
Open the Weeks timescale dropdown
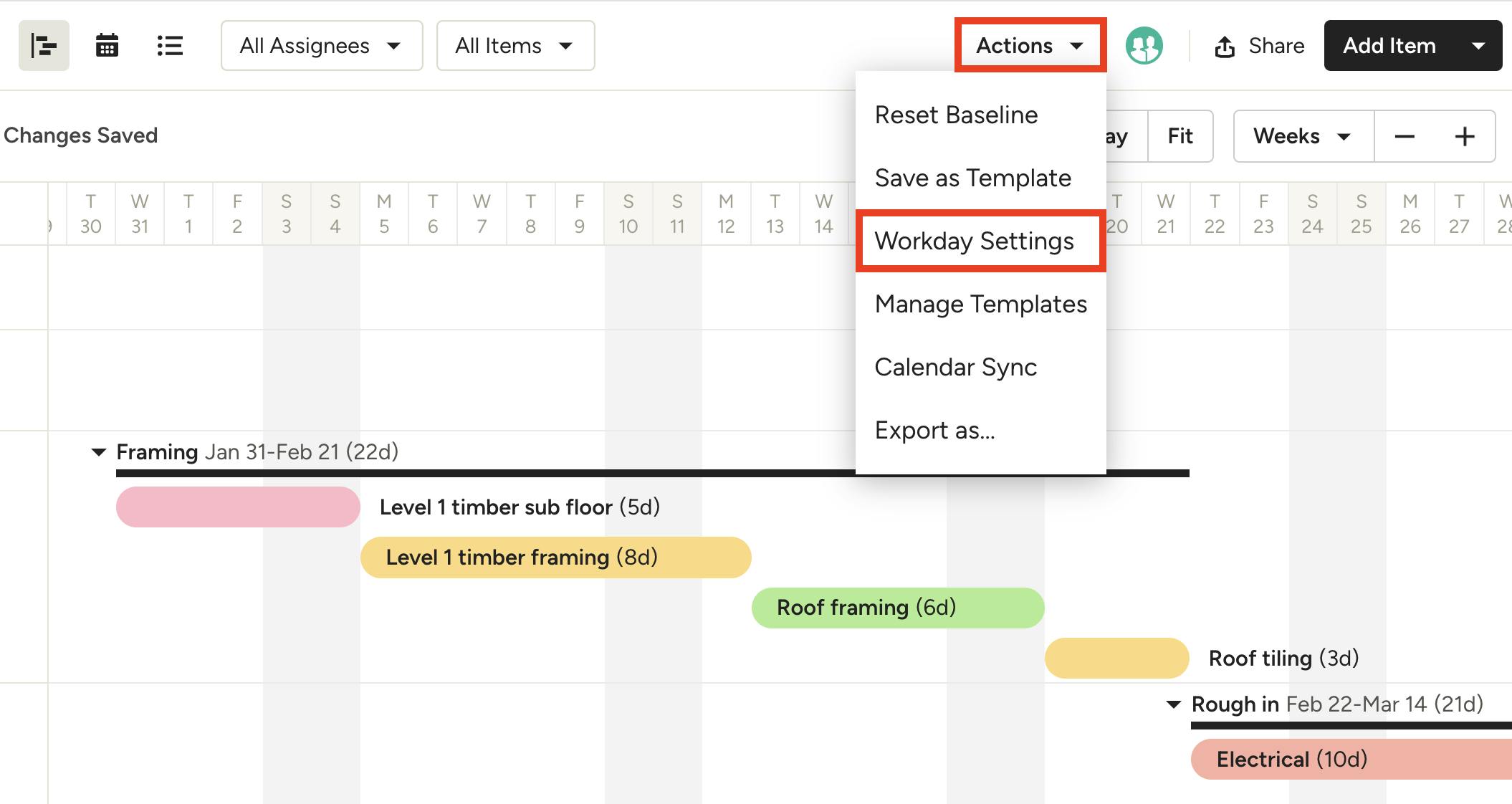(1301, 136)
